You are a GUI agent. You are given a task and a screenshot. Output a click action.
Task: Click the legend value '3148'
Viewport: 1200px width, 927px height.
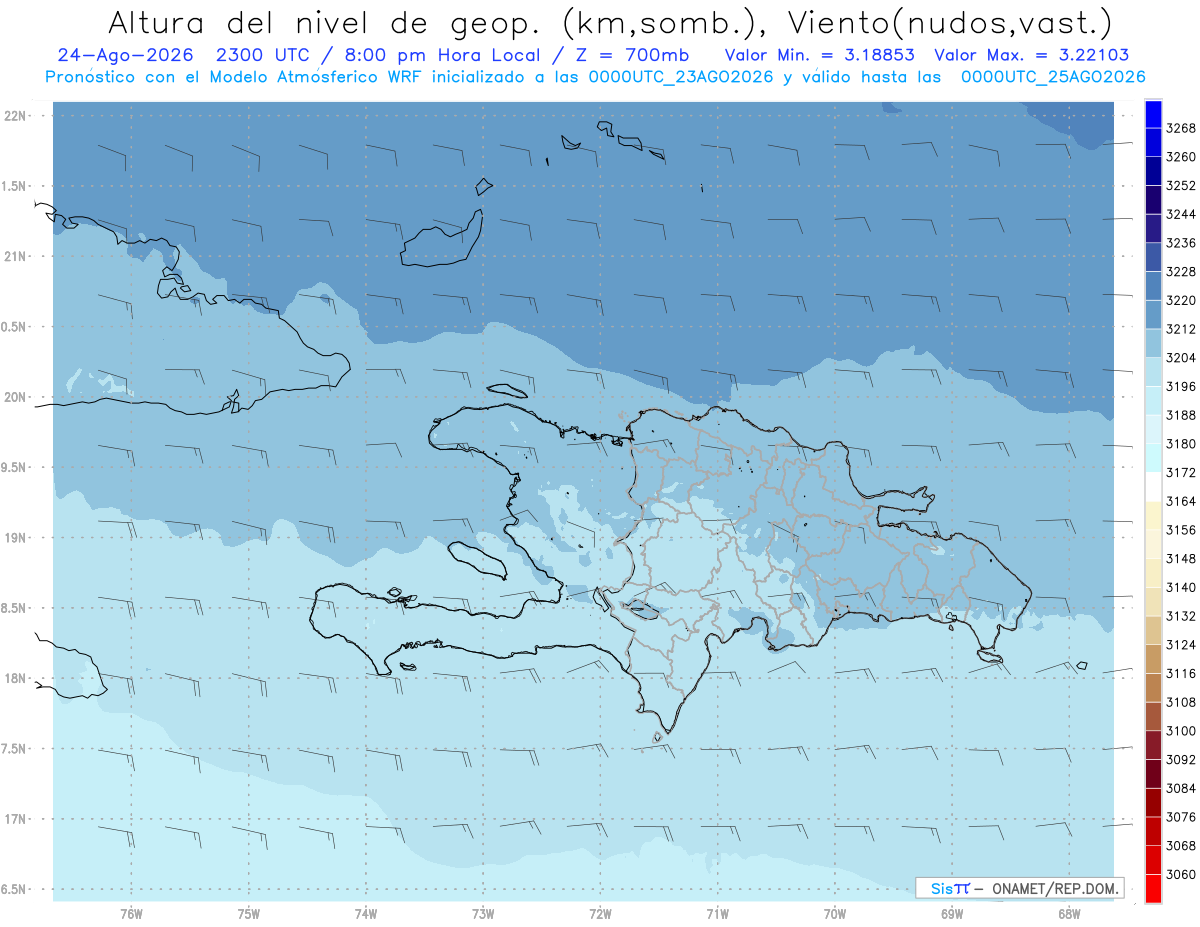click(x=1181, y=558)
